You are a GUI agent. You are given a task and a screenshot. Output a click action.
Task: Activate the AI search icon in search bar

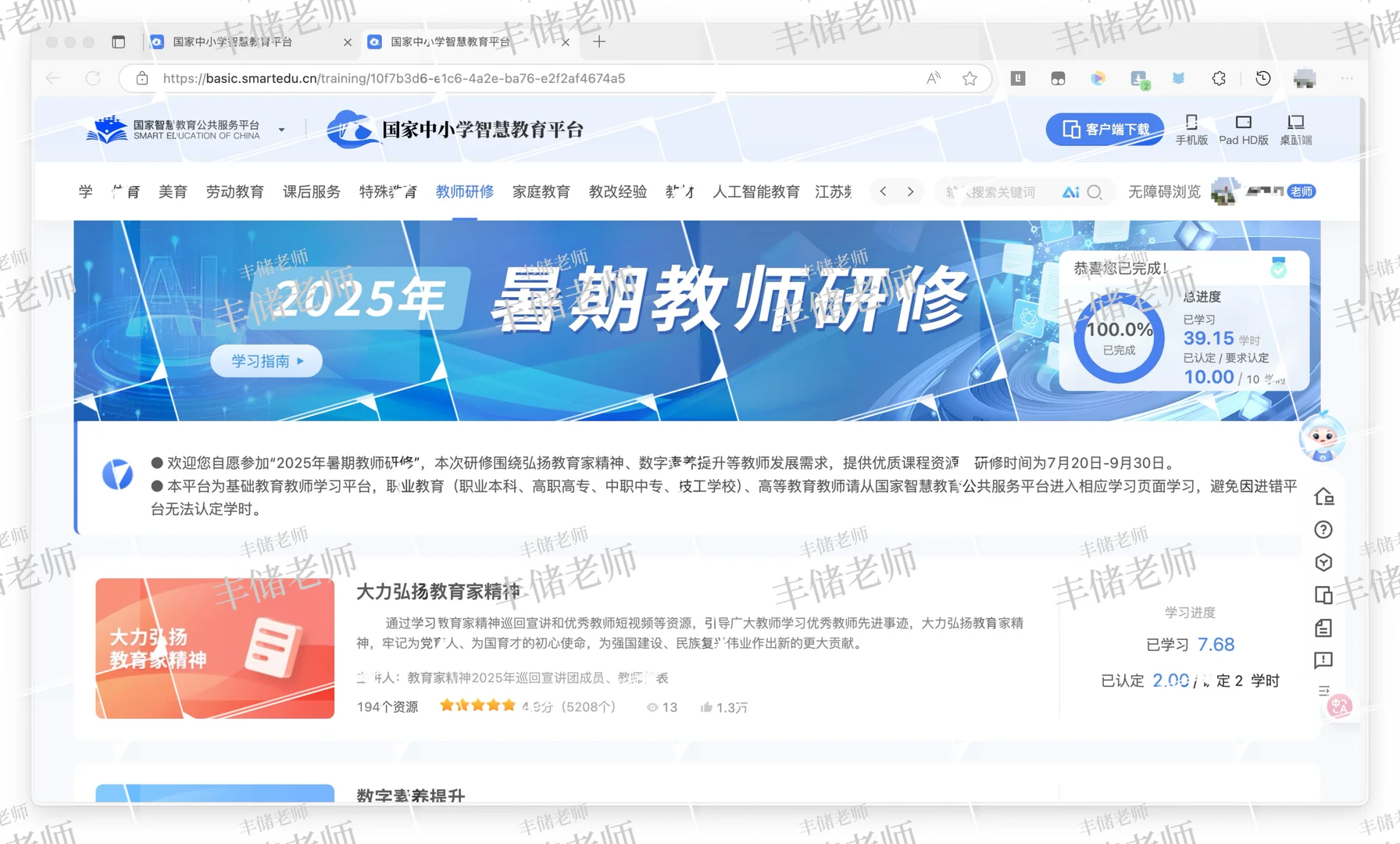pos(1070,191)
